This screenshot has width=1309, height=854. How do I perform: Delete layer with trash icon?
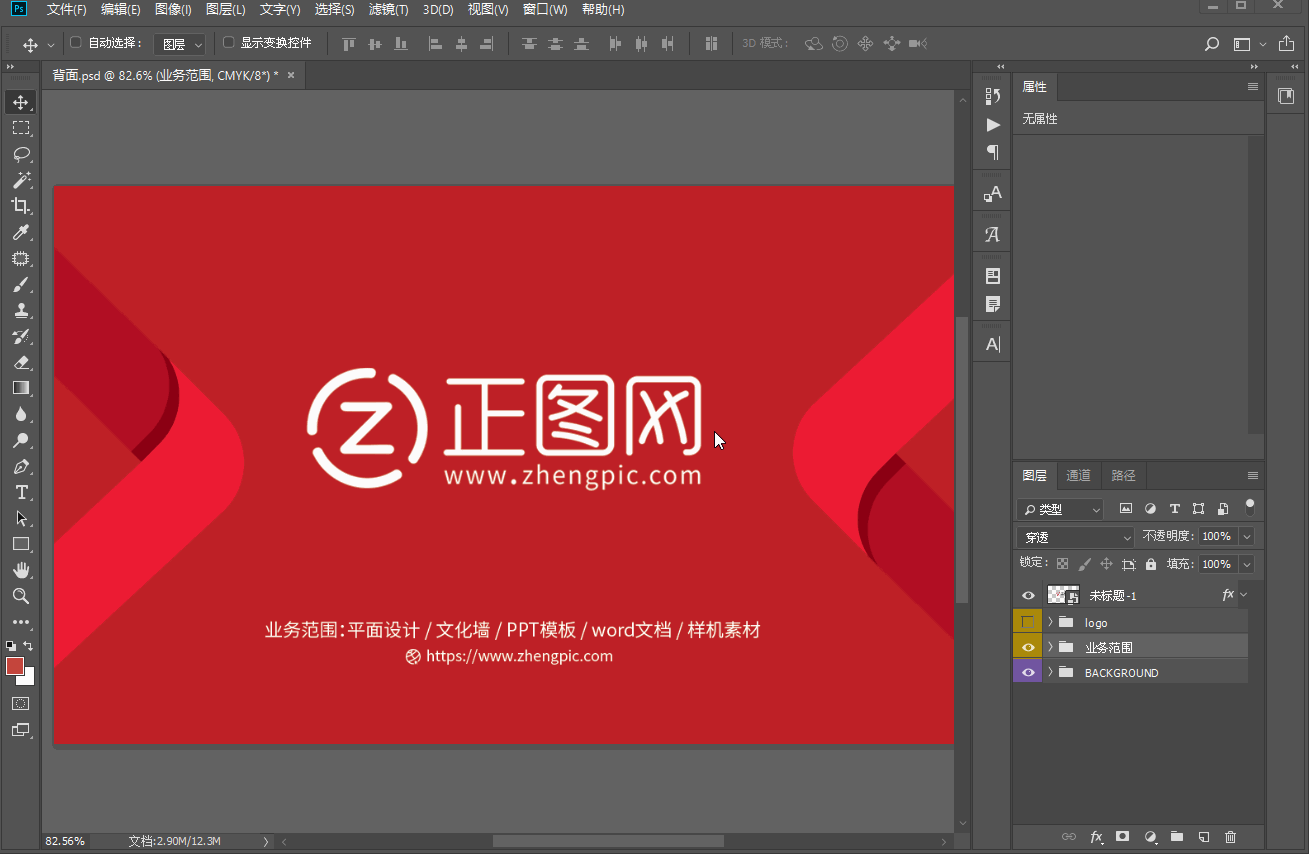(1231, 836)
